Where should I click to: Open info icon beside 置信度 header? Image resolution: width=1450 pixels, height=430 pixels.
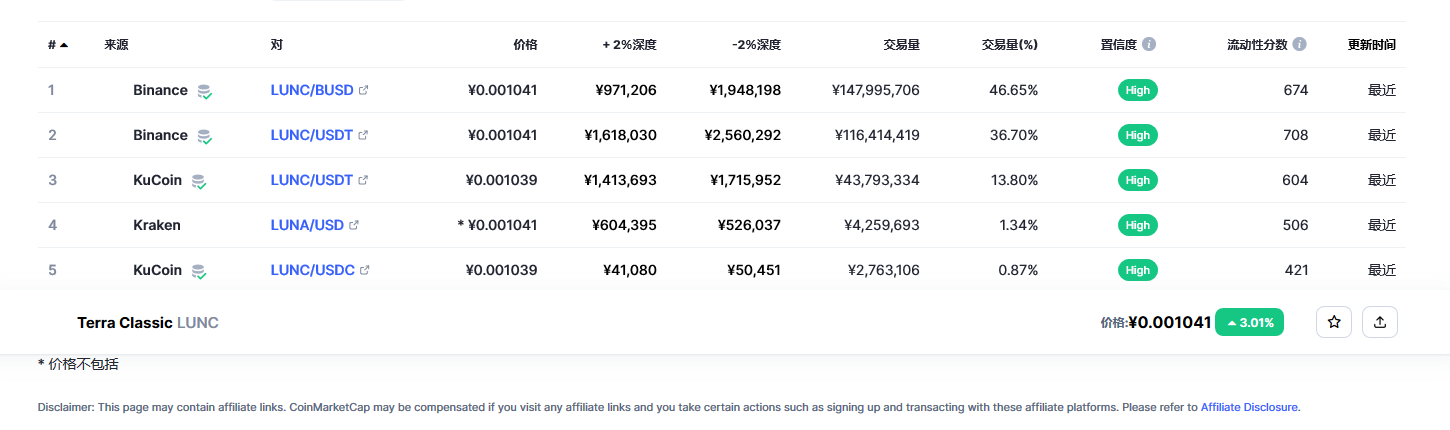tap(1149, 45)
